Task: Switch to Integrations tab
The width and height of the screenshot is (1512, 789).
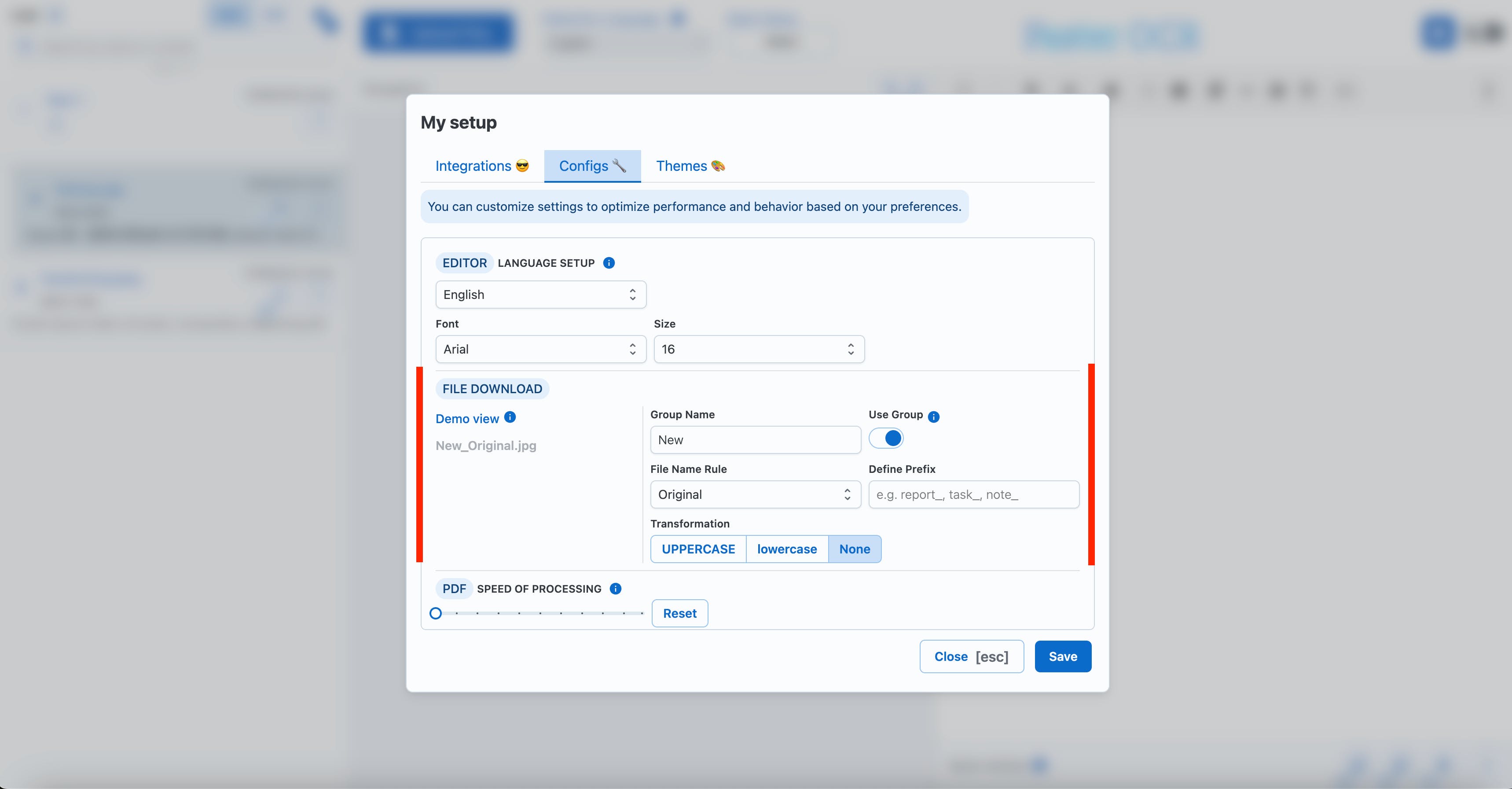Action: [x=482, y=166]
